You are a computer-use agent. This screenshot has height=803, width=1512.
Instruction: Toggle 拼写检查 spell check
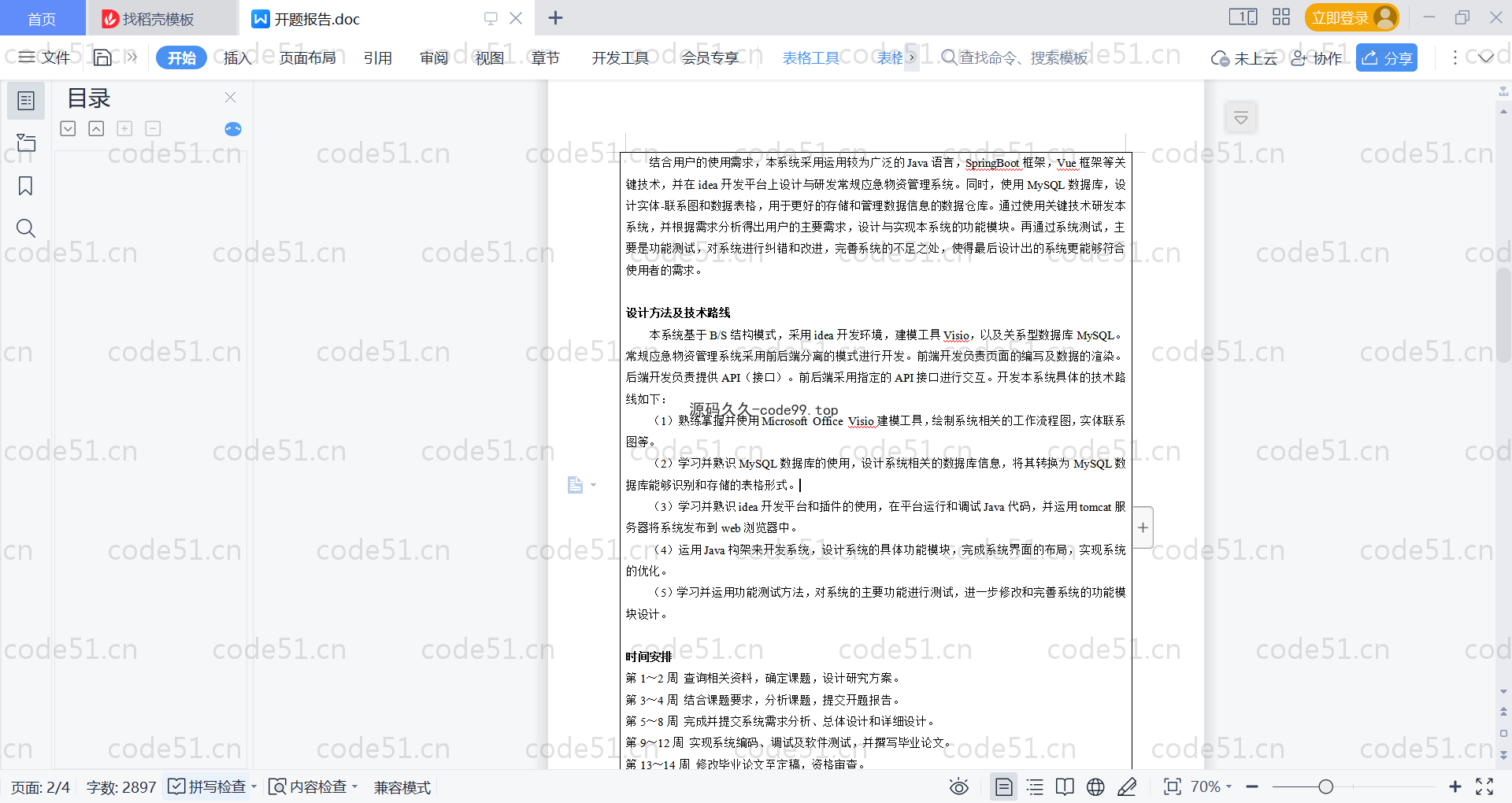[x=208, y=786]
